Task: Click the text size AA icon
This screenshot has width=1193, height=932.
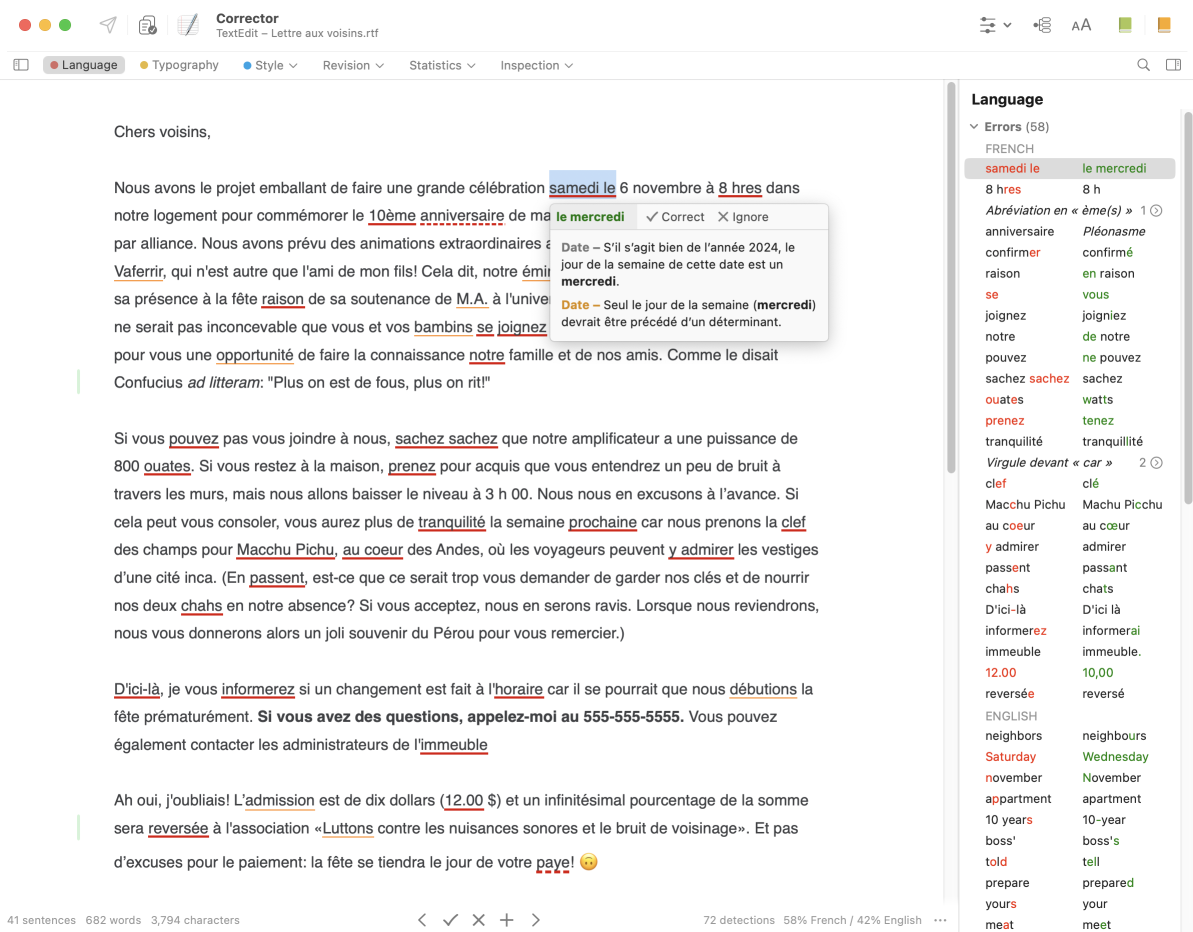Action: 1081,25
